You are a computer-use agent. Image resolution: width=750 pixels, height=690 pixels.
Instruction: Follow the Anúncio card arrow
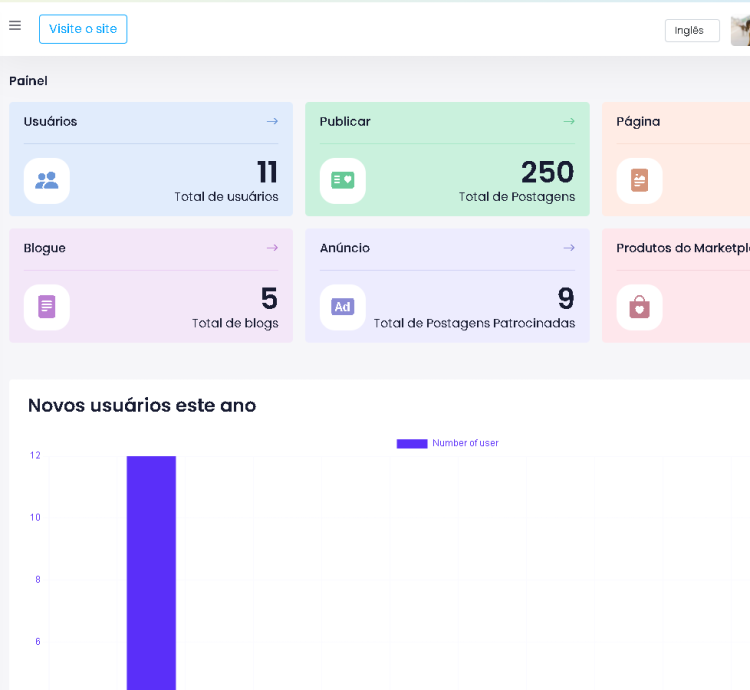pos(568,247)
